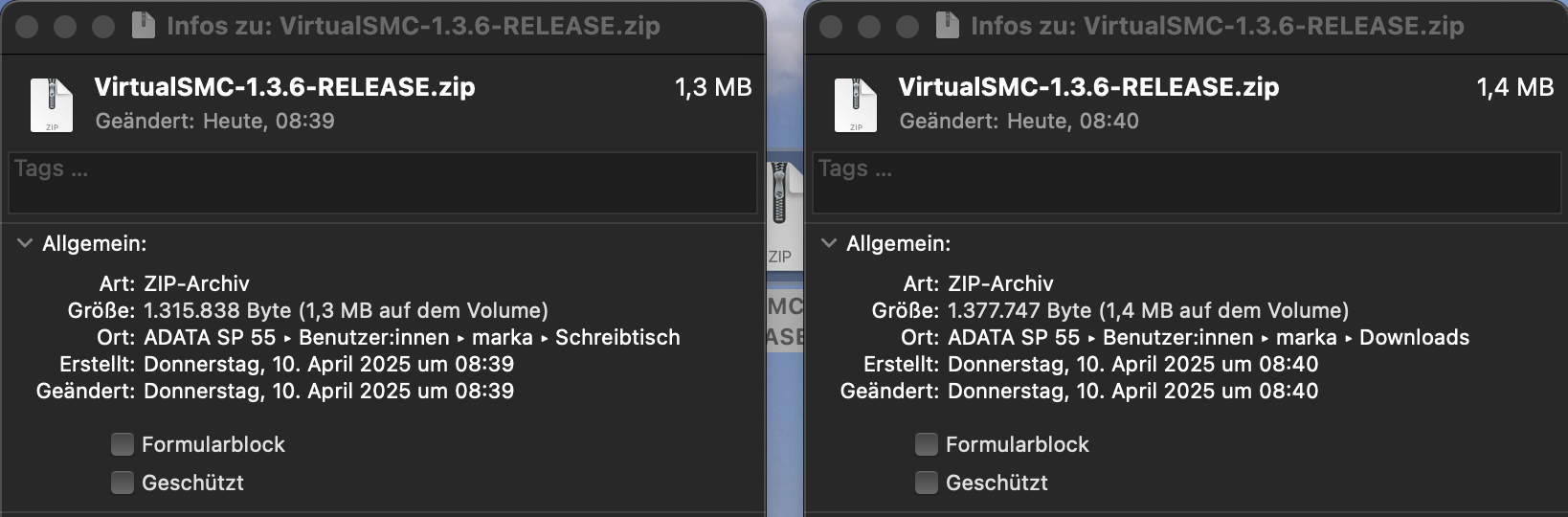Enable Geschützt checkbox in left window
This screenshot has height=517, width=1568.
(123, 483)
